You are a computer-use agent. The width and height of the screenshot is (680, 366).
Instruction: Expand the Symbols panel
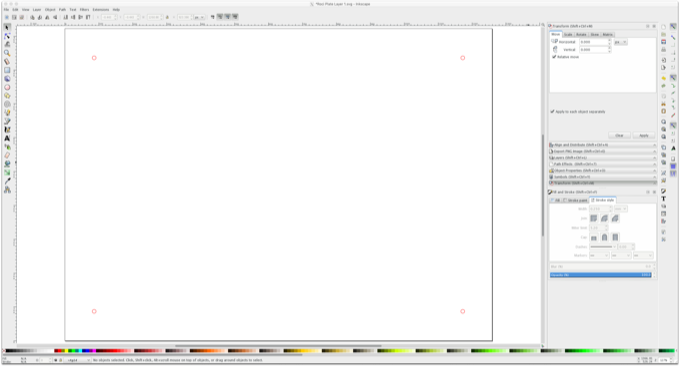pos(602,177)
